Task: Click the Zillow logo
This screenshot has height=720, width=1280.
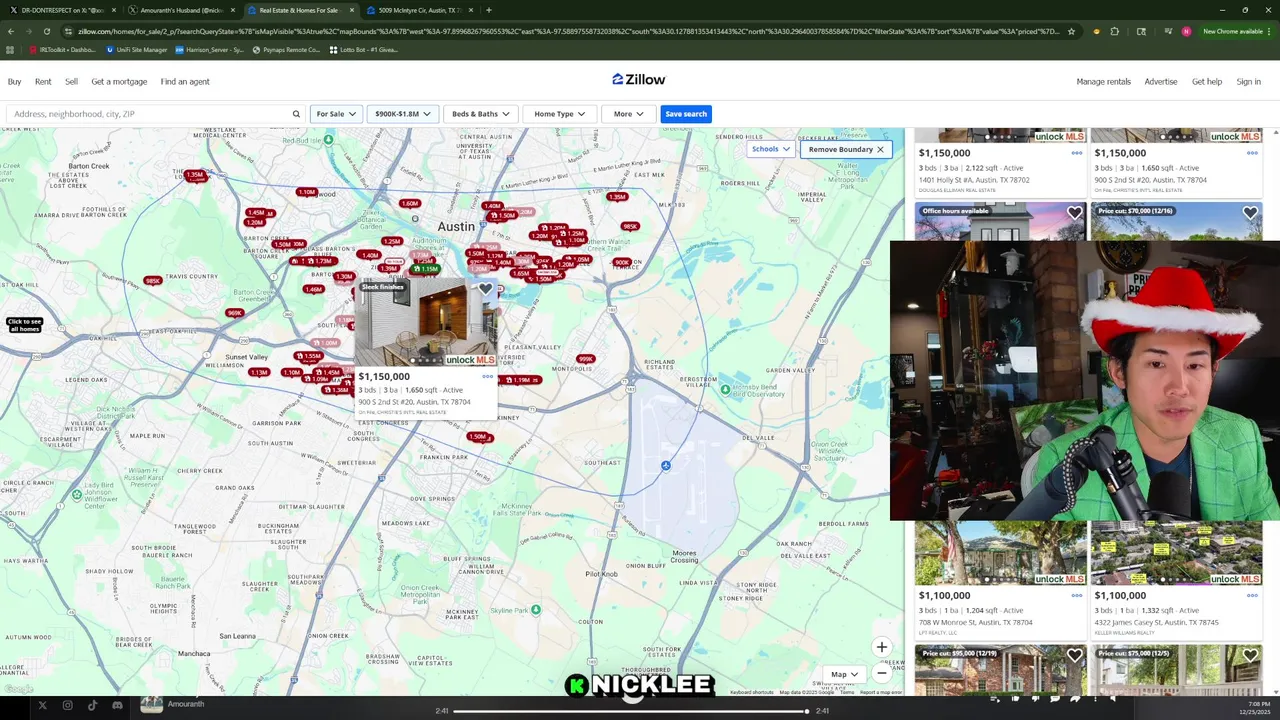Action: pos(638,80)
